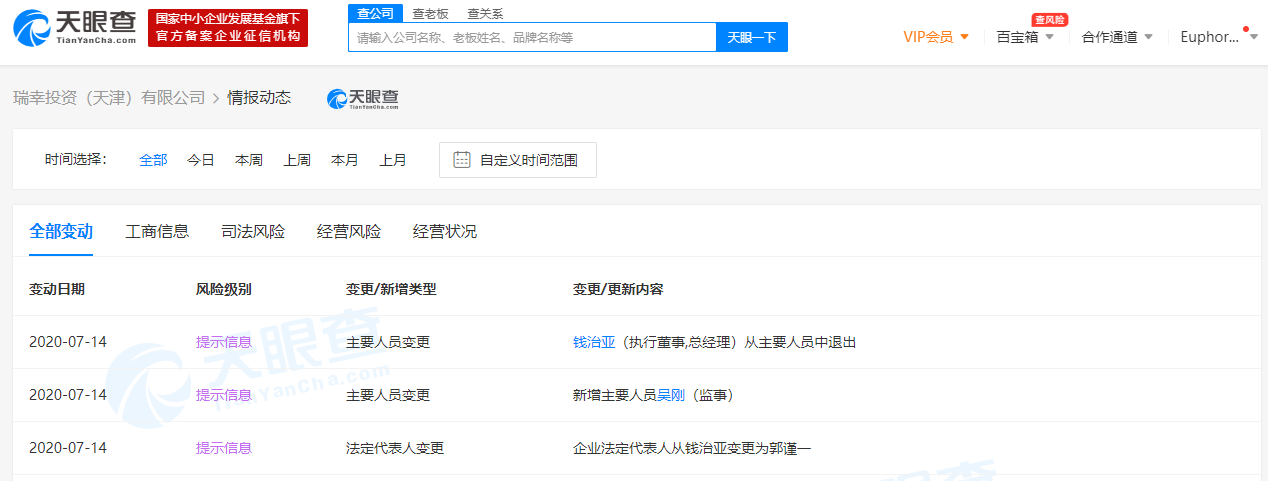Open the Euphor... user account menu
1268x481 pixels.
[1217, 37]
